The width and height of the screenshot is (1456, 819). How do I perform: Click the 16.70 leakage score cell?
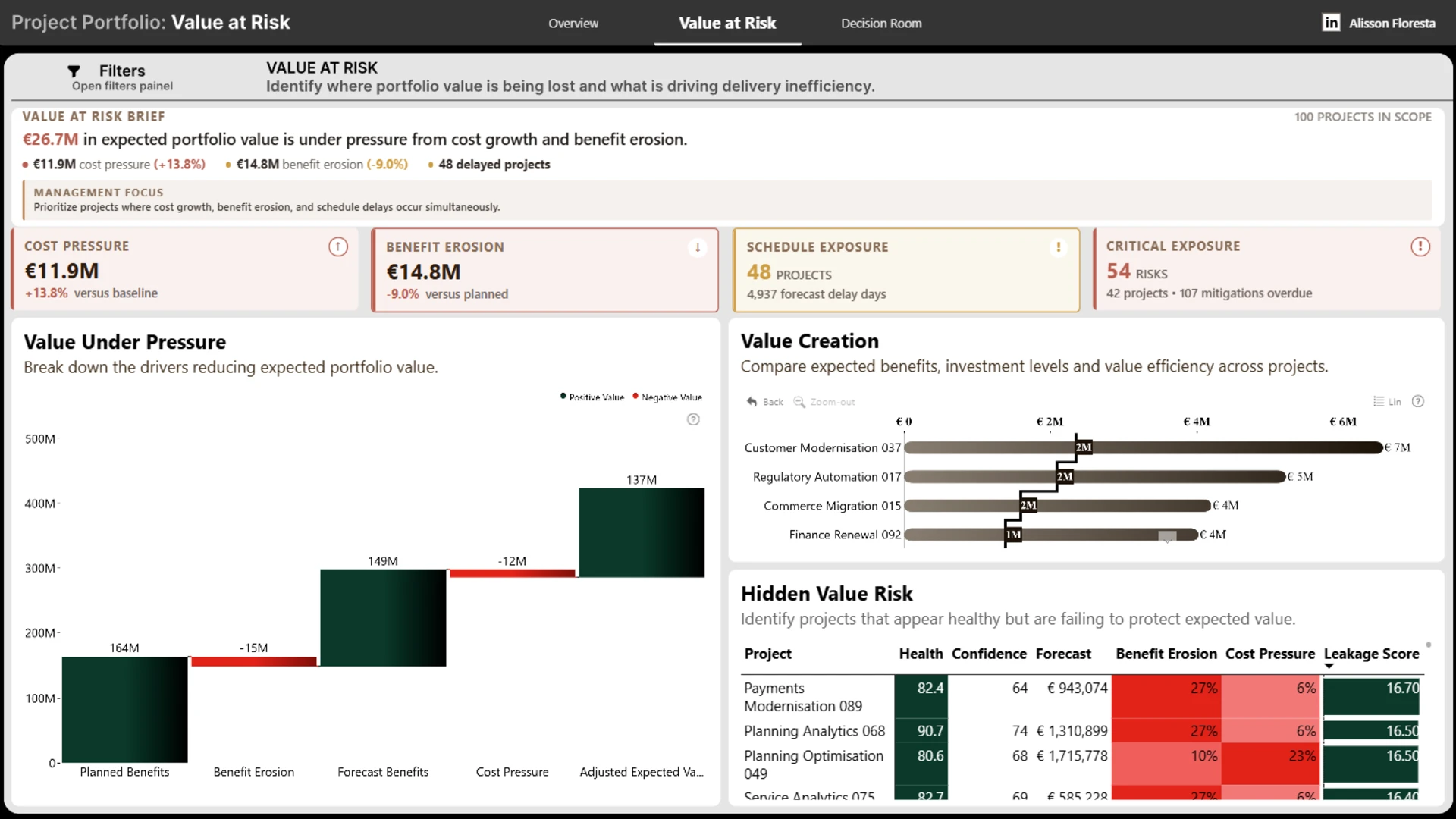click(1371, 695)
